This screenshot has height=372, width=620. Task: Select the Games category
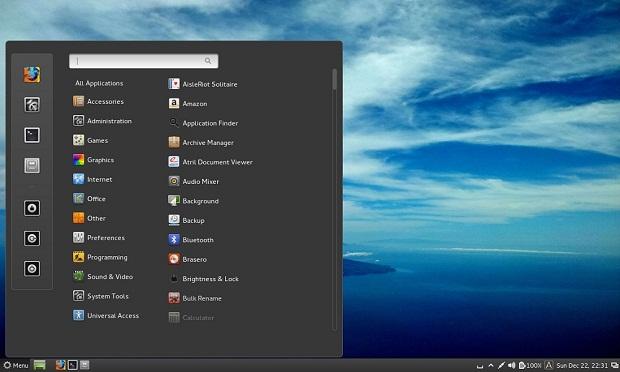pyautogui.click(x=91, y=140)
